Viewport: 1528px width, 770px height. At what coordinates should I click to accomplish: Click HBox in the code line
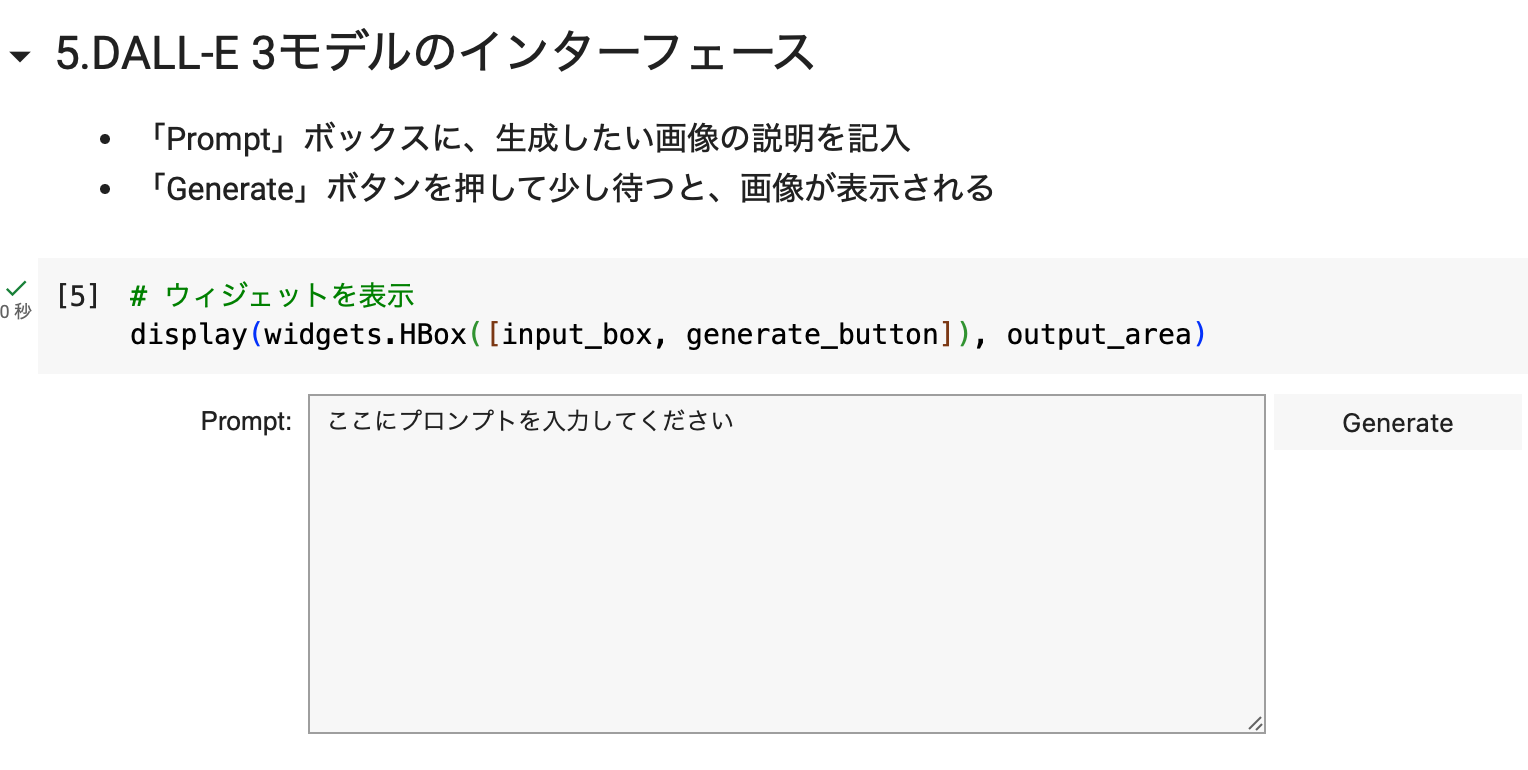tap(433, 334)
